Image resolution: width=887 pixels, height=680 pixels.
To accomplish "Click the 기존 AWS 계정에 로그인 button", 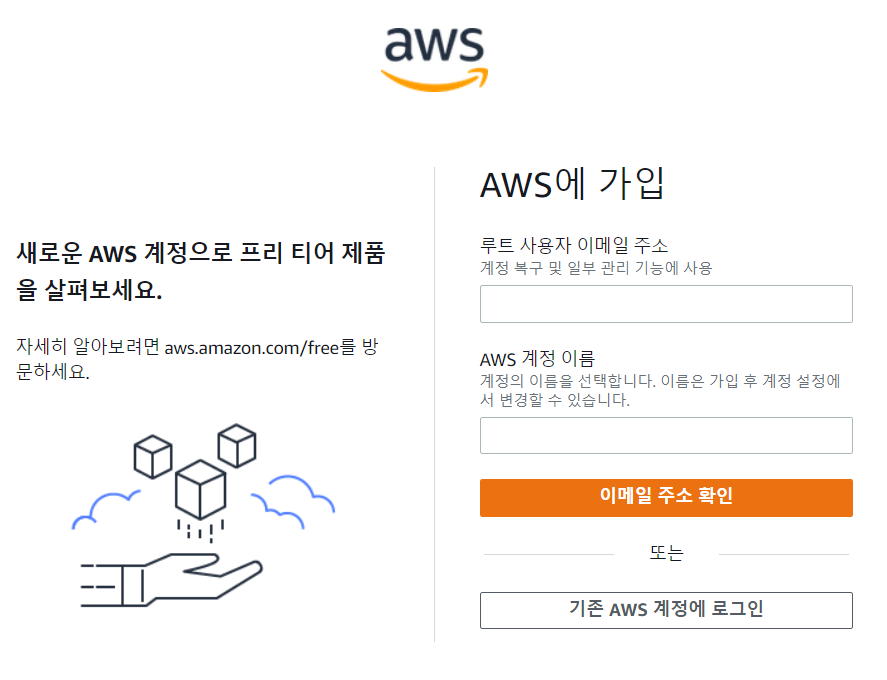I will pyautogui.click(x=666, y=610).
